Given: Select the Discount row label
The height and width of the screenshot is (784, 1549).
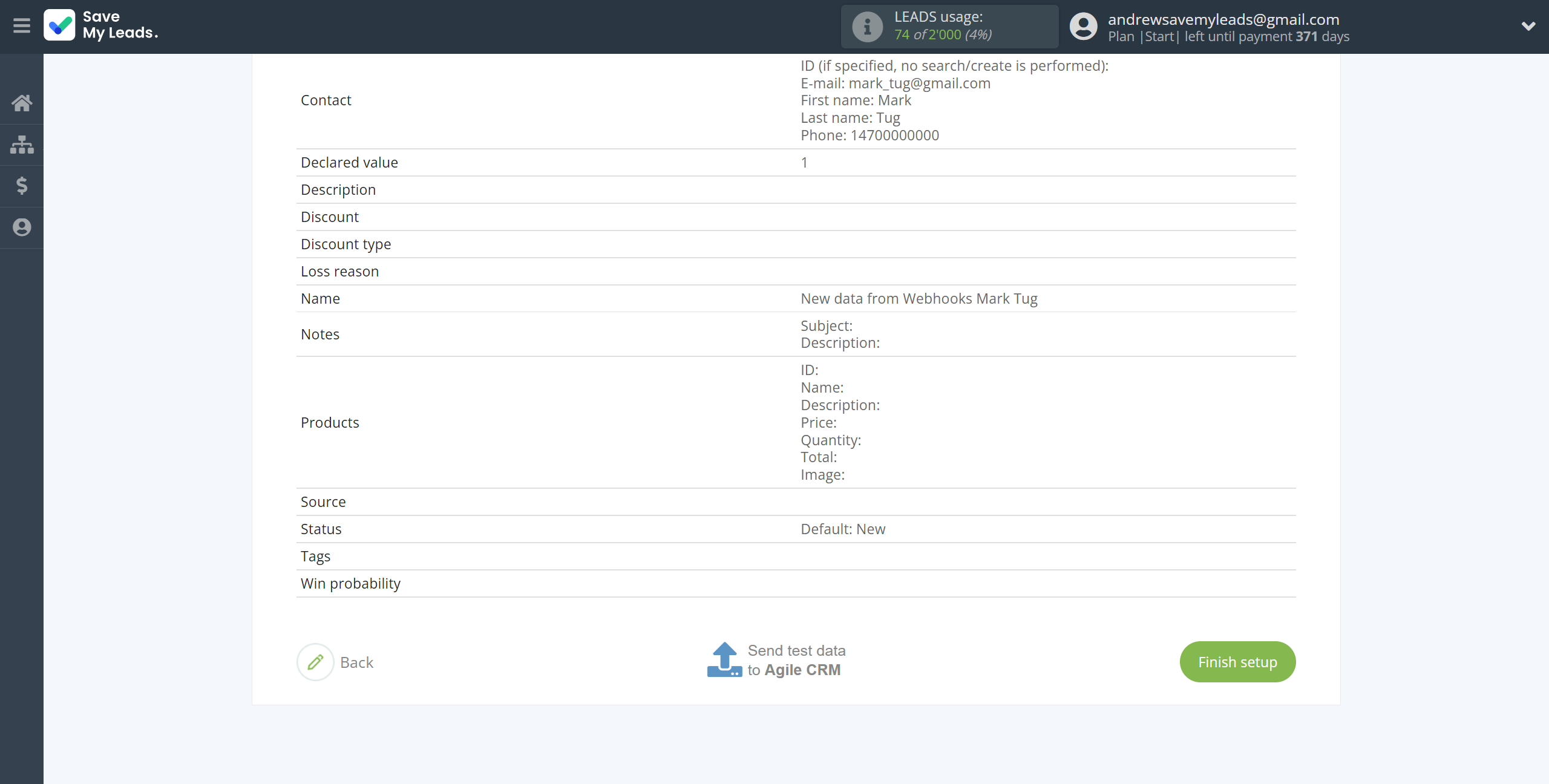Looking at the screenshot, I should click(330, 217).
